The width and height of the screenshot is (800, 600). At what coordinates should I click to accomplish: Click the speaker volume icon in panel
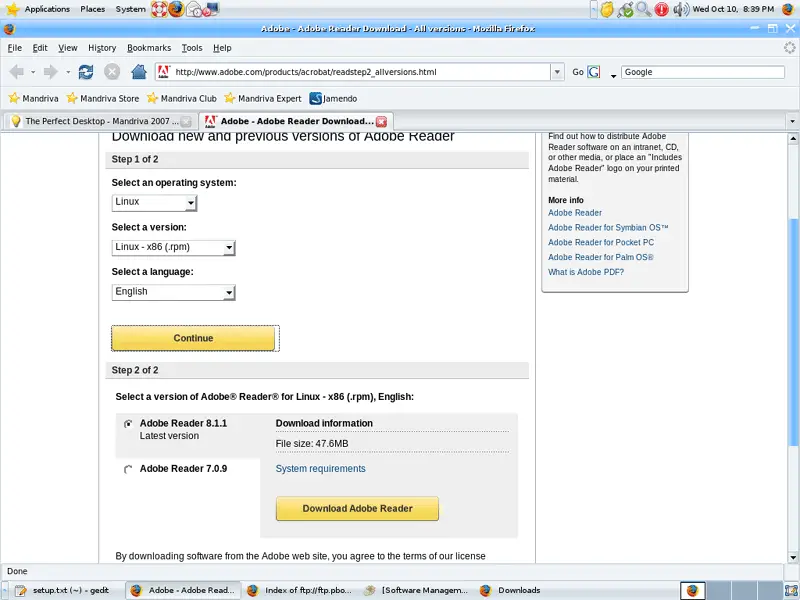(681, 9)
